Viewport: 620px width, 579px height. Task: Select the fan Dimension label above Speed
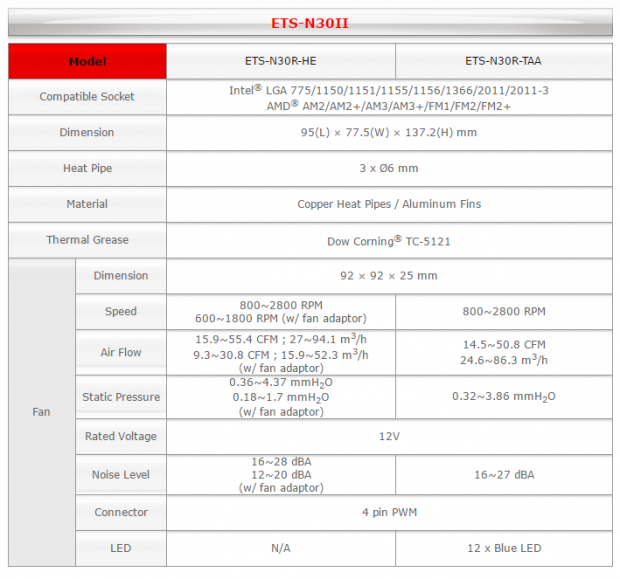click(121, 276)
